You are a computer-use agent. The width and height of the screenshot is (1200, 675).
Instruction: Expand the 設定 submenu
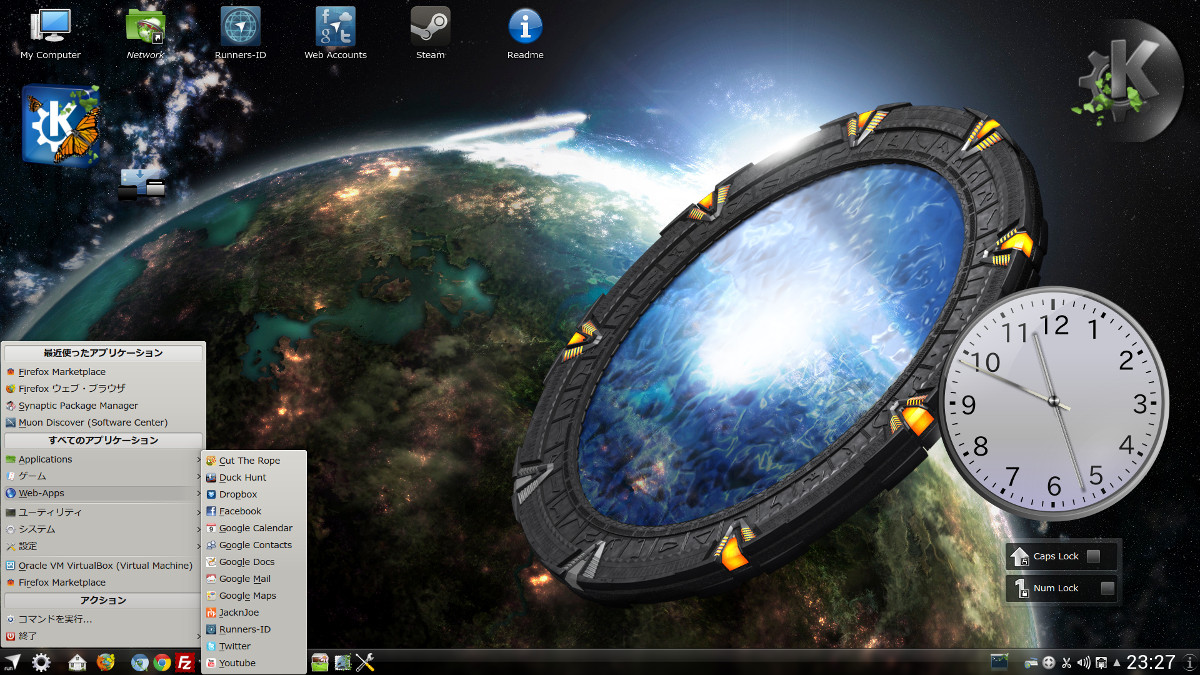pyautogui.click(x=104, y=546)
